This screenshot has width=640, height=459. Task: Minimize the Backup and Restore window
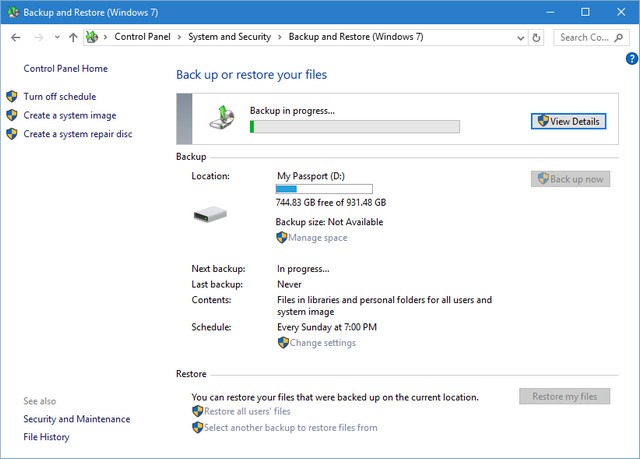(x=550, y=12)
